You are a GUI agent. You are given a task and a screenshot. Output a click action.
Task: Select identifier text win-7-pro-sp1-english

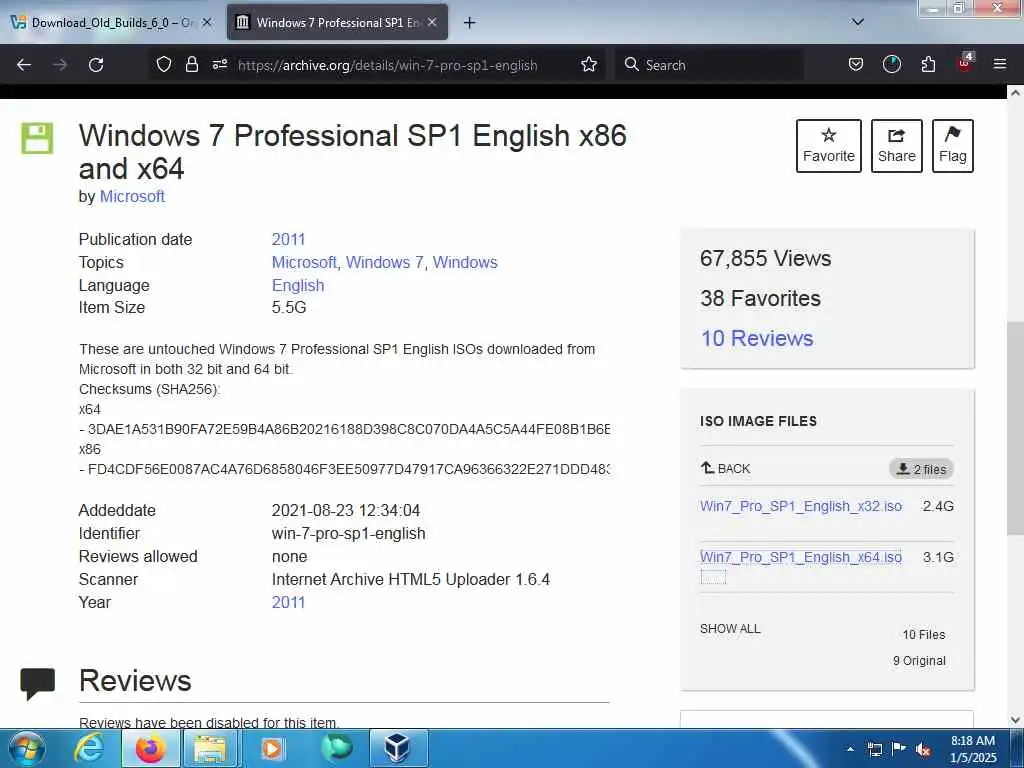pyautogui.click(x=349, y=534)
